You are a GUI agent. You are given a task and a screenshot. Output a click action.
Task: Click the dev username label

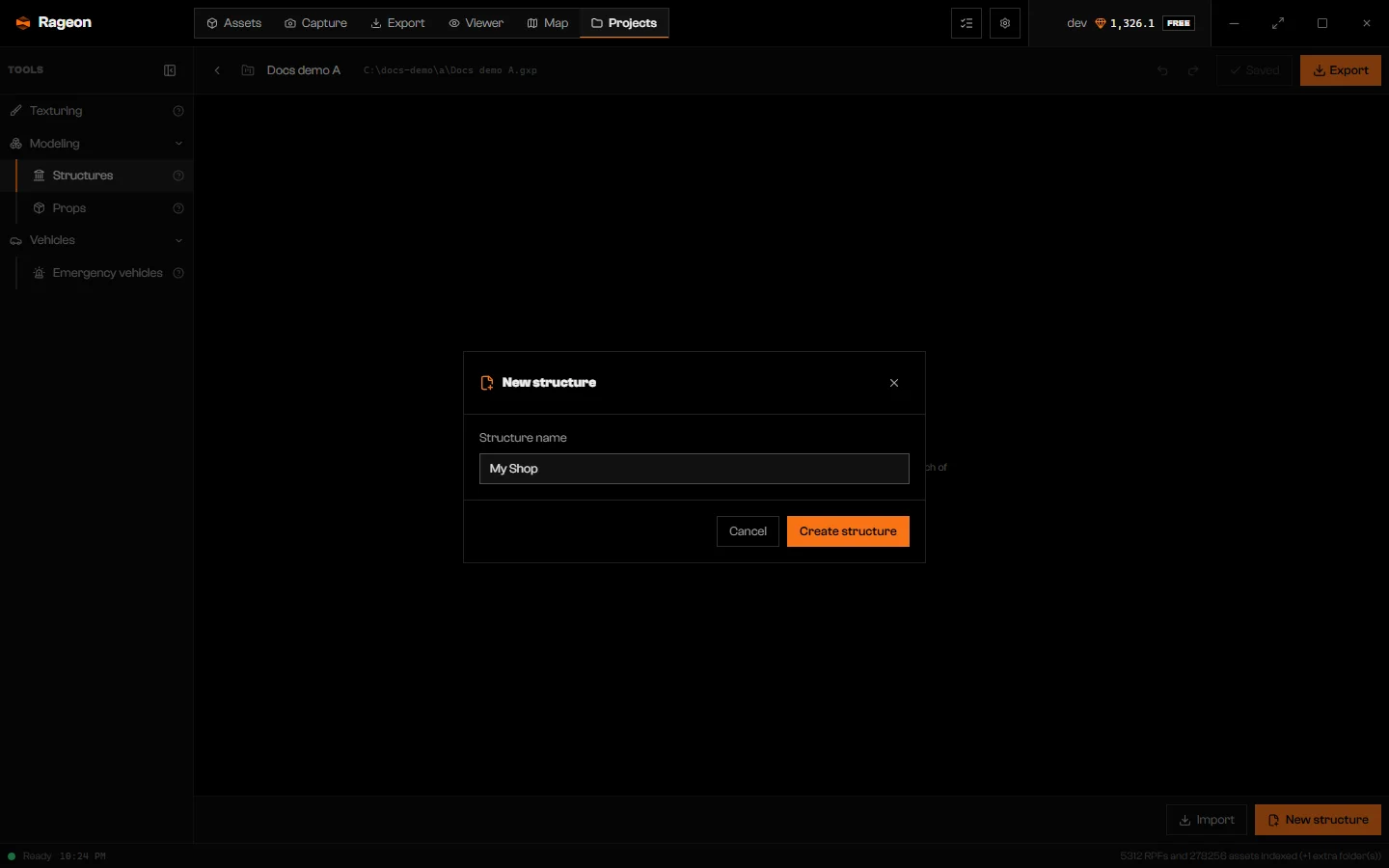pos(1077,23)
